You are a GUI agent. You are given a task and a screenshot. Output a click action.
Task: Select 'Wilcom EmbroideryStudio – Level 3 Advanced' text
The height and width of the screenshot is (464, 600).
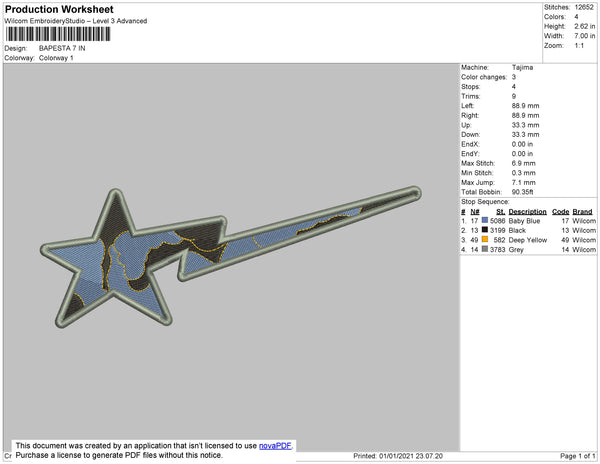pos(76,21)
